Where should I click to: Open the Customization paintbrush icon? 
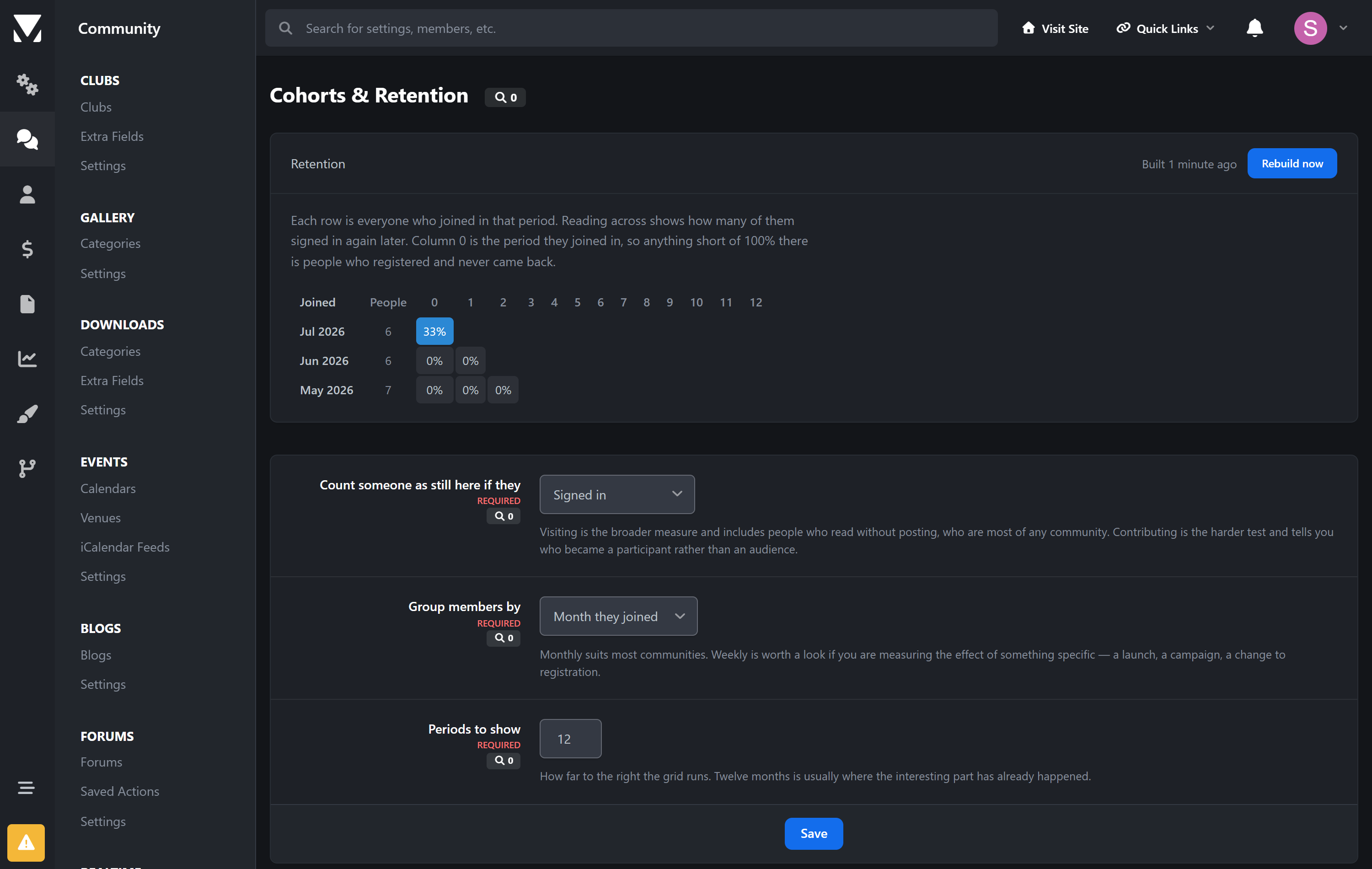click(27, 414)
